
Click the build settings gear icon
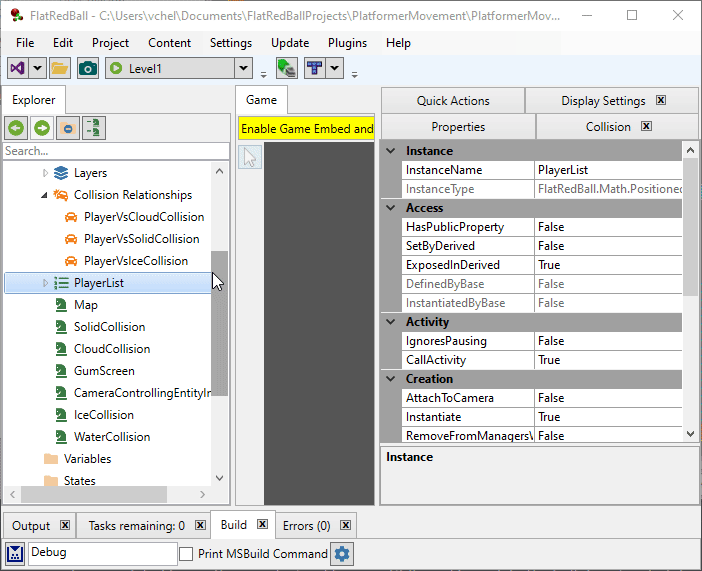point(342,554)
